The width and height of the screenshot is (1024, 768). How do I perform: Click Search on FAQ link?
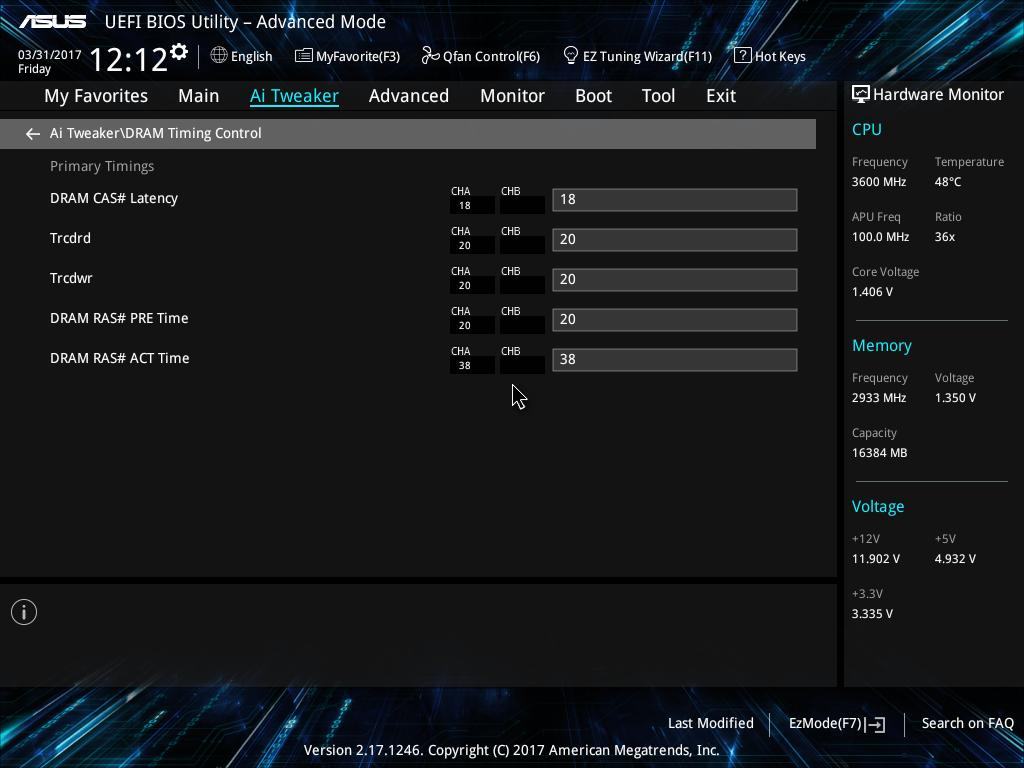point(967,723)
